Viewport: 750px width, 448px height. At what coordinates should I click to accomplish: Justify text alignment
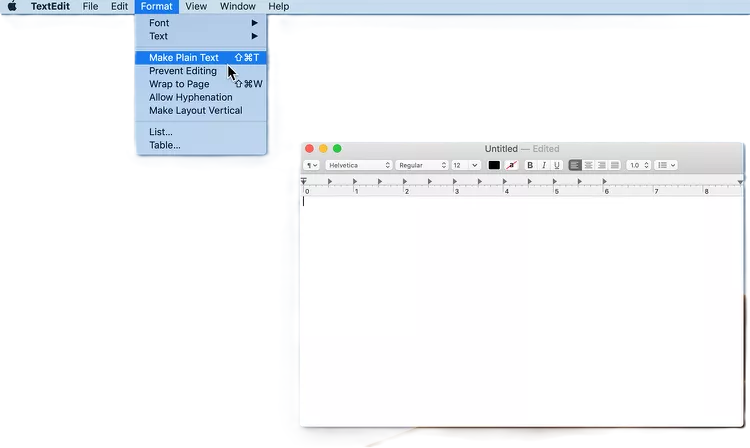pyautogui.click(x=615, y=165)
